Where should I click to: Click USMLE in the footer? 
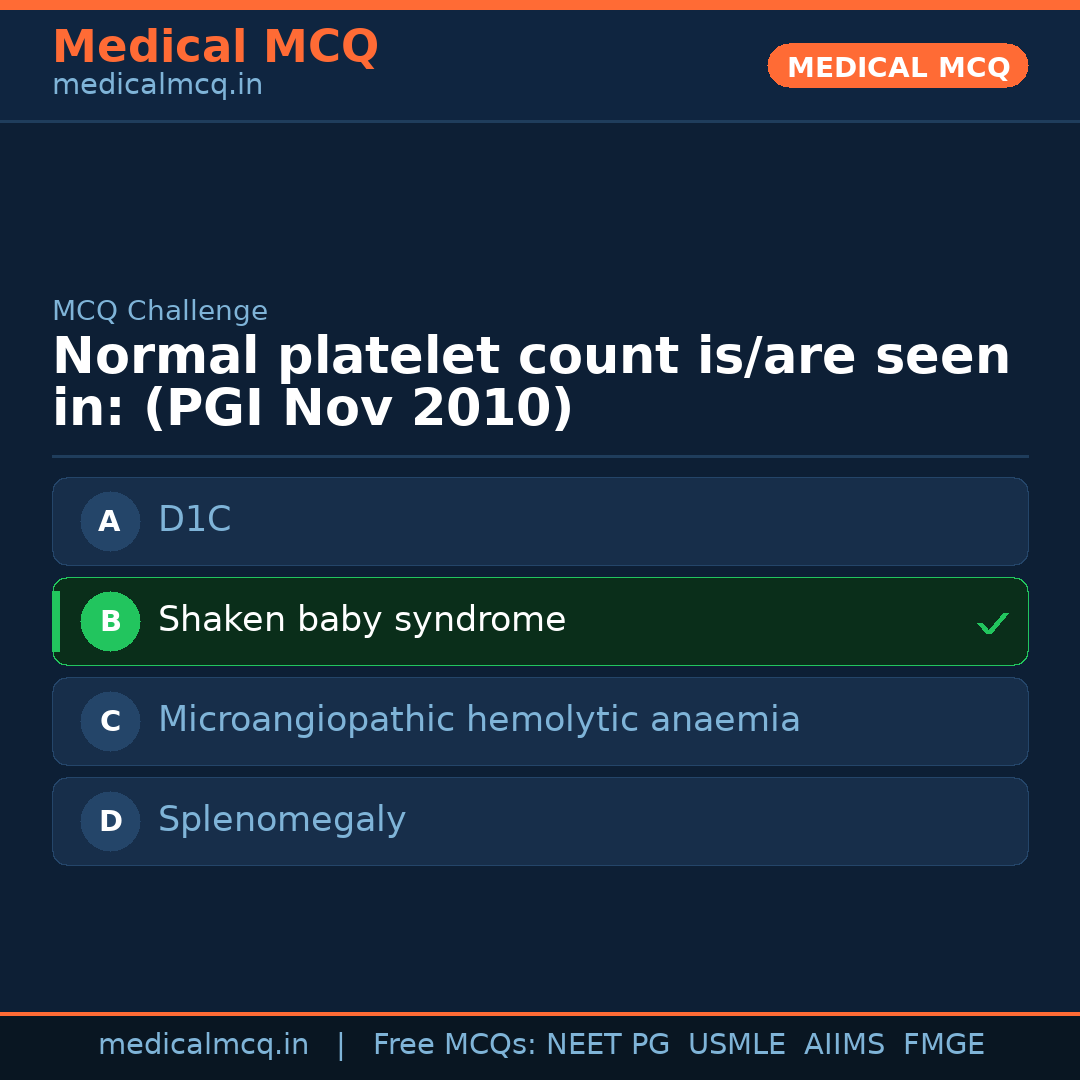point(736,1045)
